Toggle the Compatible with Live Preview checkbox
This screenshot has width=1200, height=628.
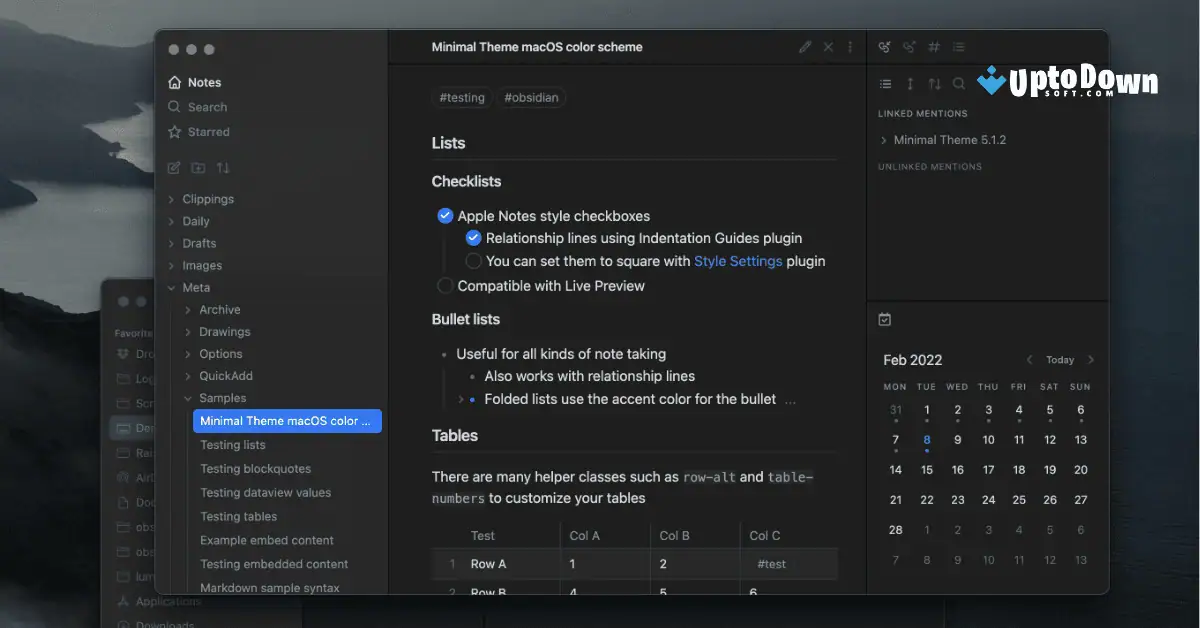point(444,285)
